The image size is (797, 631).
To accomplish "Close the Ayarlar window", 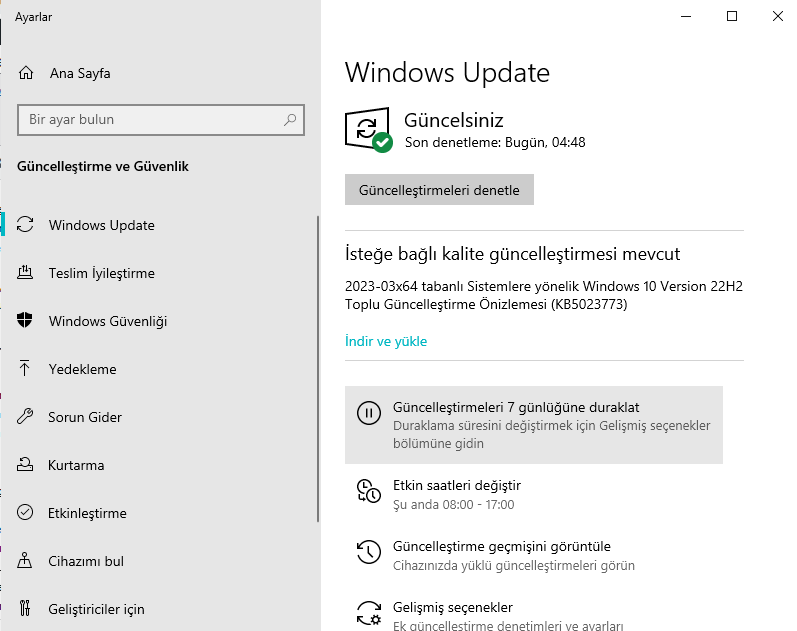I will (777, 16).
